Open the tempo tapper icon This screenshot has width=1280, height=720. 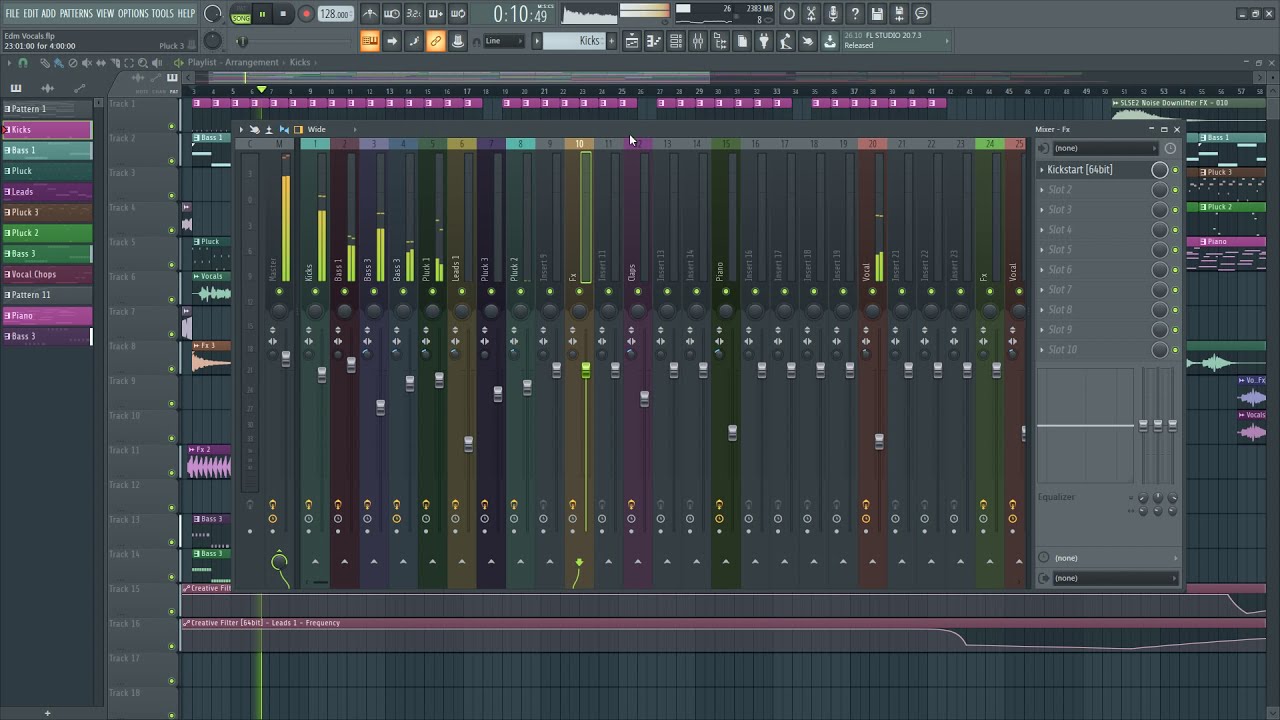(785, 41)
